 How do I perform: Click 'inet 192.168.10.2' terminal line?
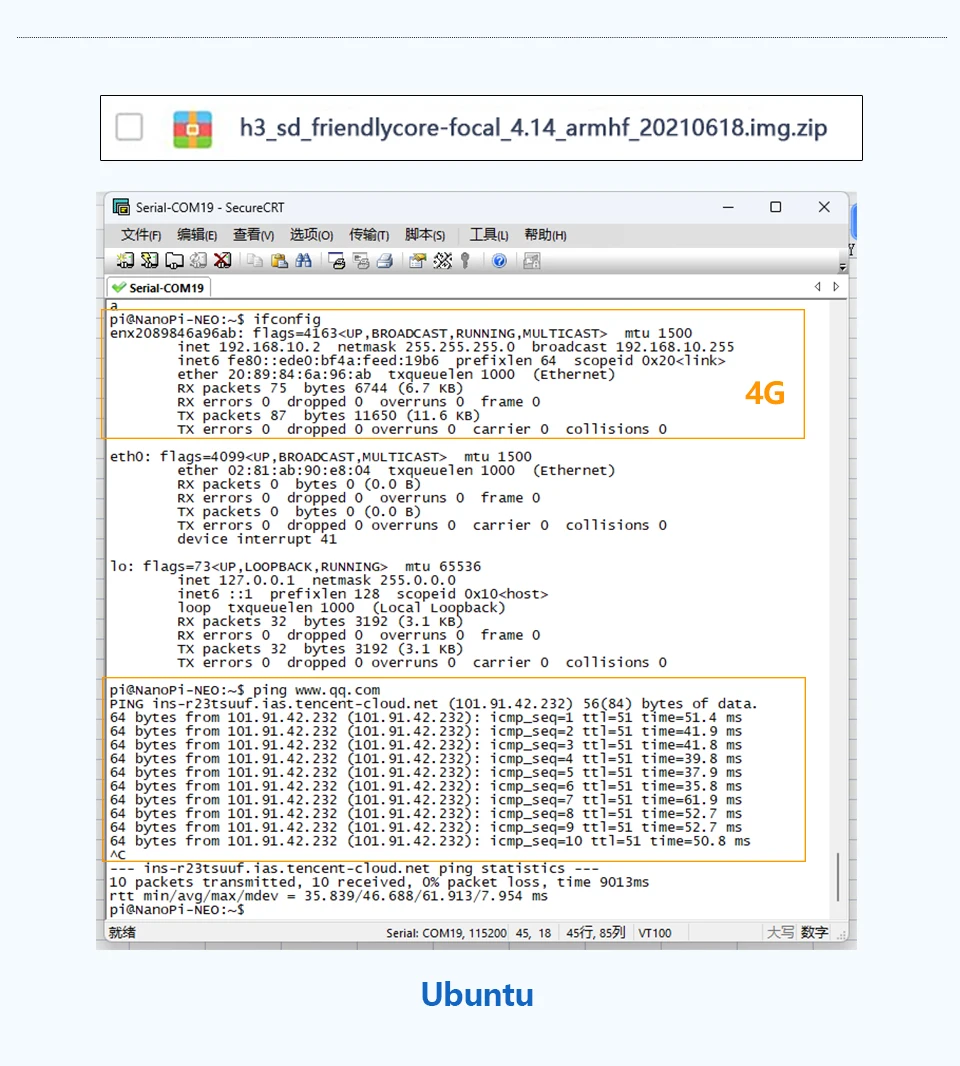tap(456, 347)
